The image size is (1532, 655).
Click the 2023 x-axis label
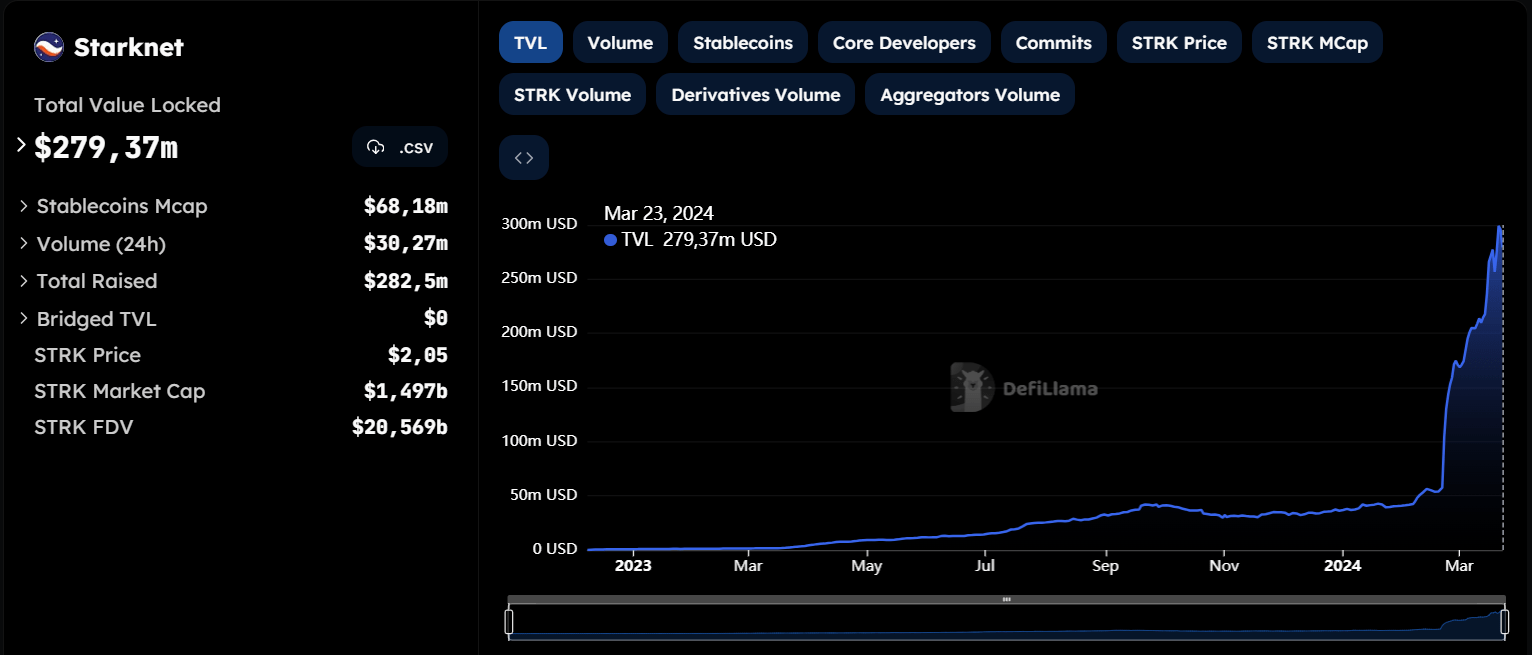click(633, 566)
